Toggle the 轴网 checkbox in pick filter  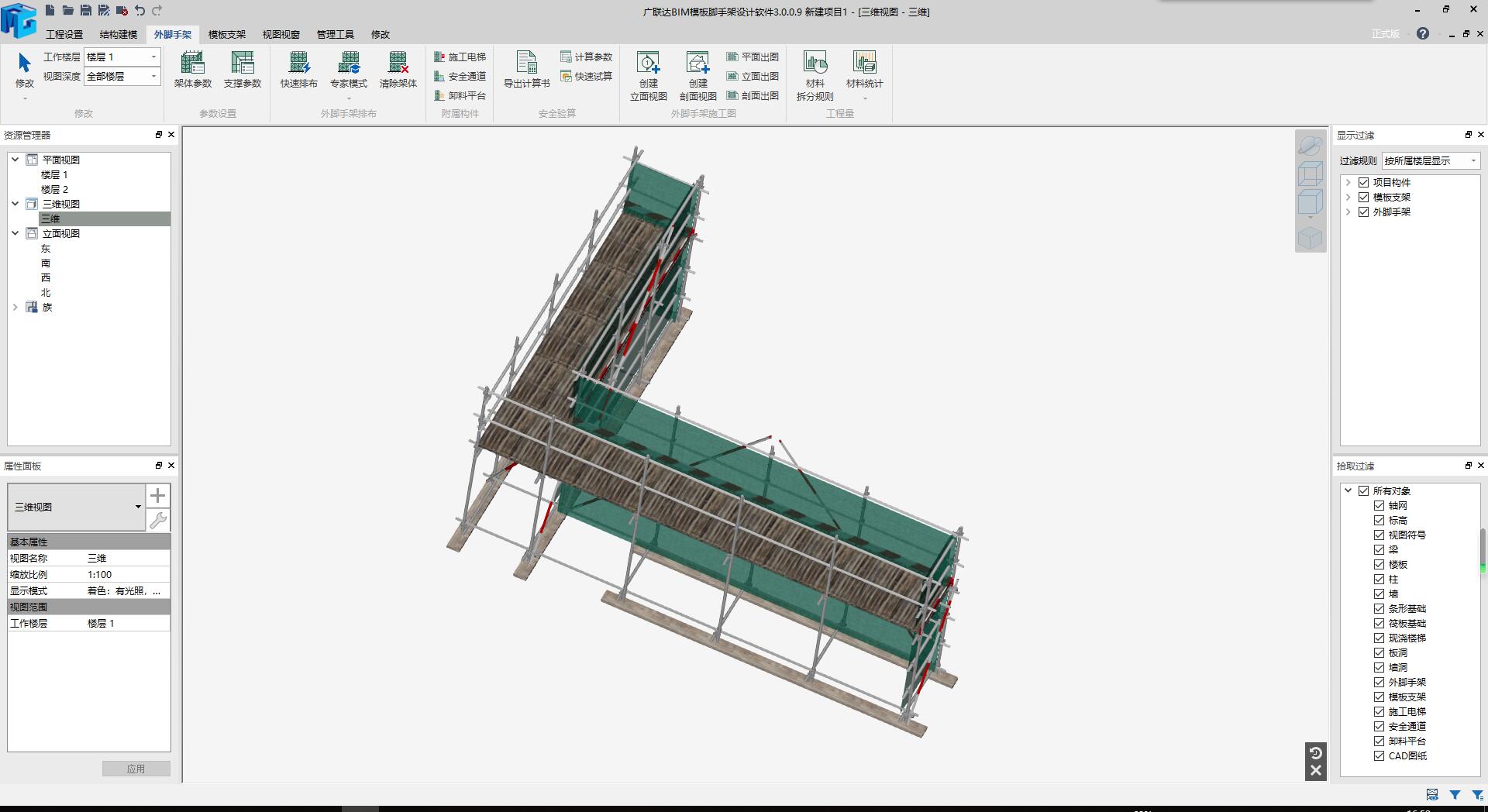tap(1379, 505)
